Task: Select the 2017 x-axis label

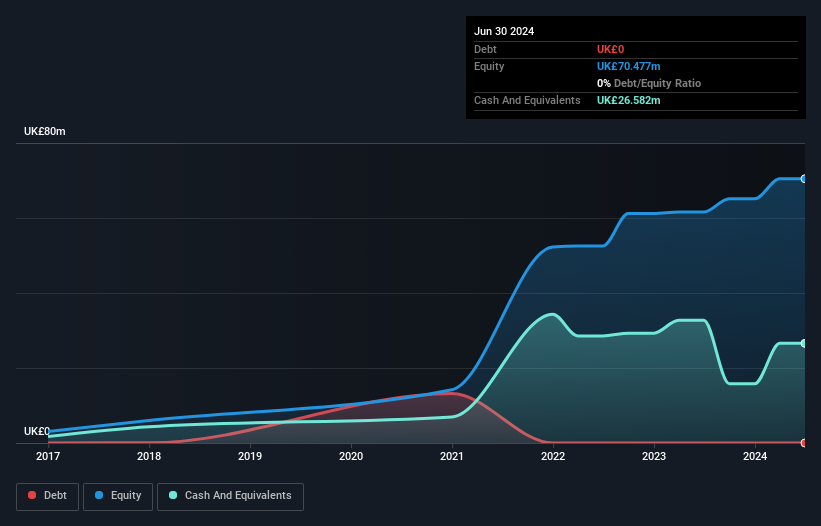Action: 48,456
